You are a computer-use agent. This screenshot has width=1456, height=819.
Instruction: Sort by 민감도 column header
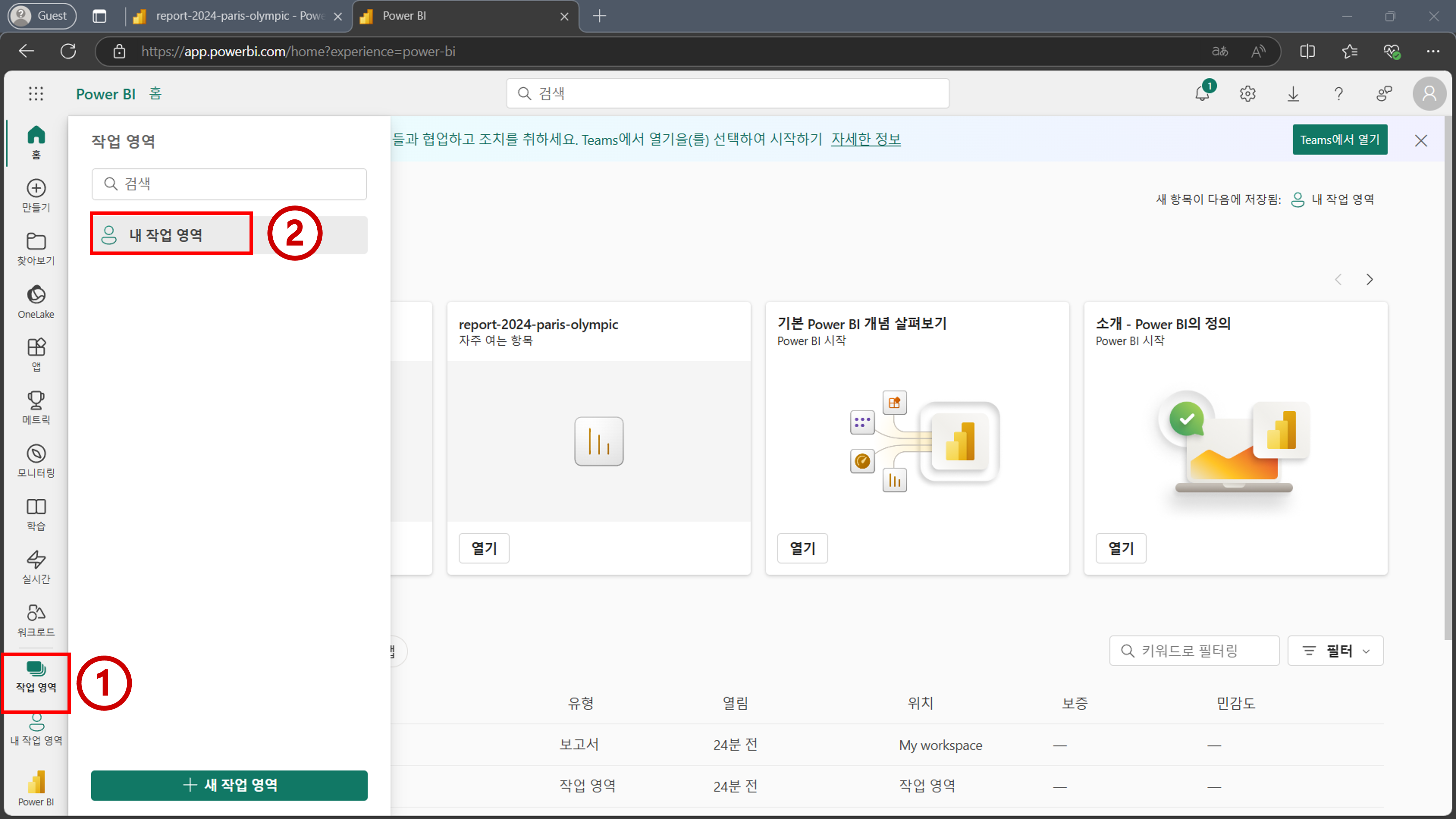[x=1236, y=703]
